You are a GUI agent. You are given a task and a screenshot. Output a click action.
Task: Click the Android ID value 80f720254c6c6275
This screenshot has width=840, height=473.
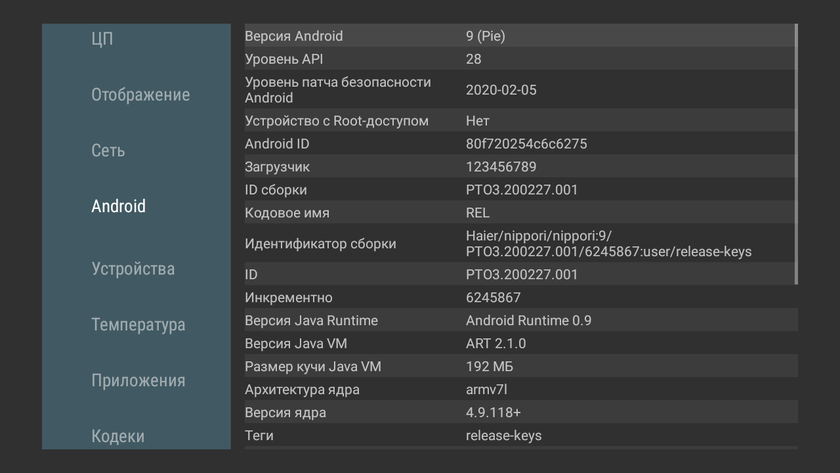click(x=526, y=144)
